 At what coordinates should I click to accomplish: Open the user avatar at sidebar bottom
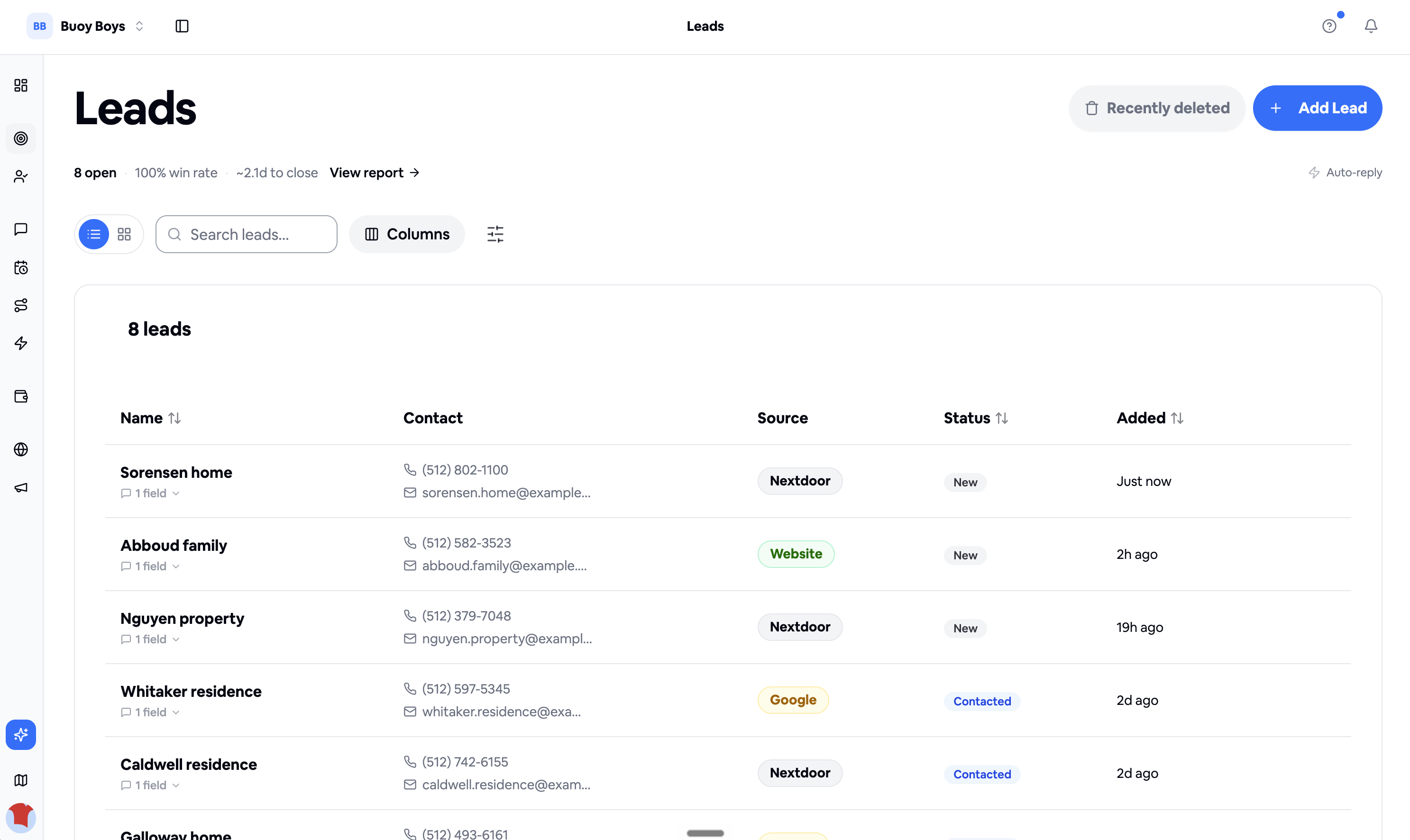coord(21,818)
